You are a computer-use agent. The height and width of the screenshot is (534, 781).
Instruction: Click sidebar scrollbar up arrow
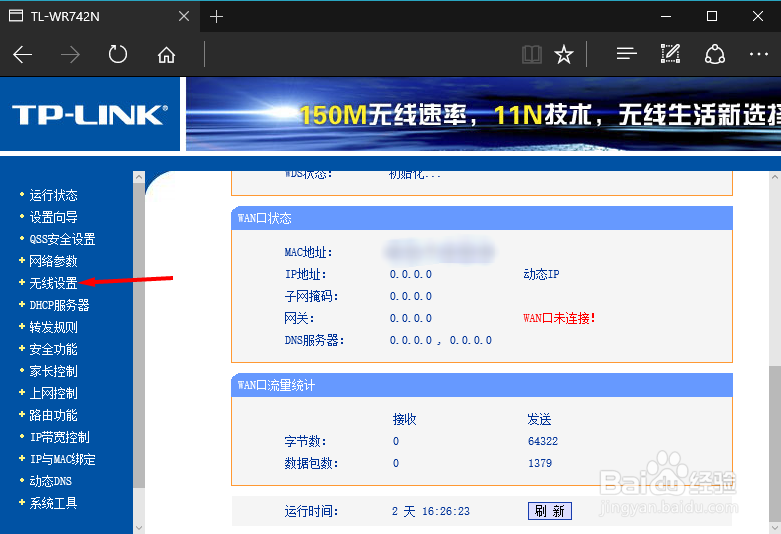point(139,177)
